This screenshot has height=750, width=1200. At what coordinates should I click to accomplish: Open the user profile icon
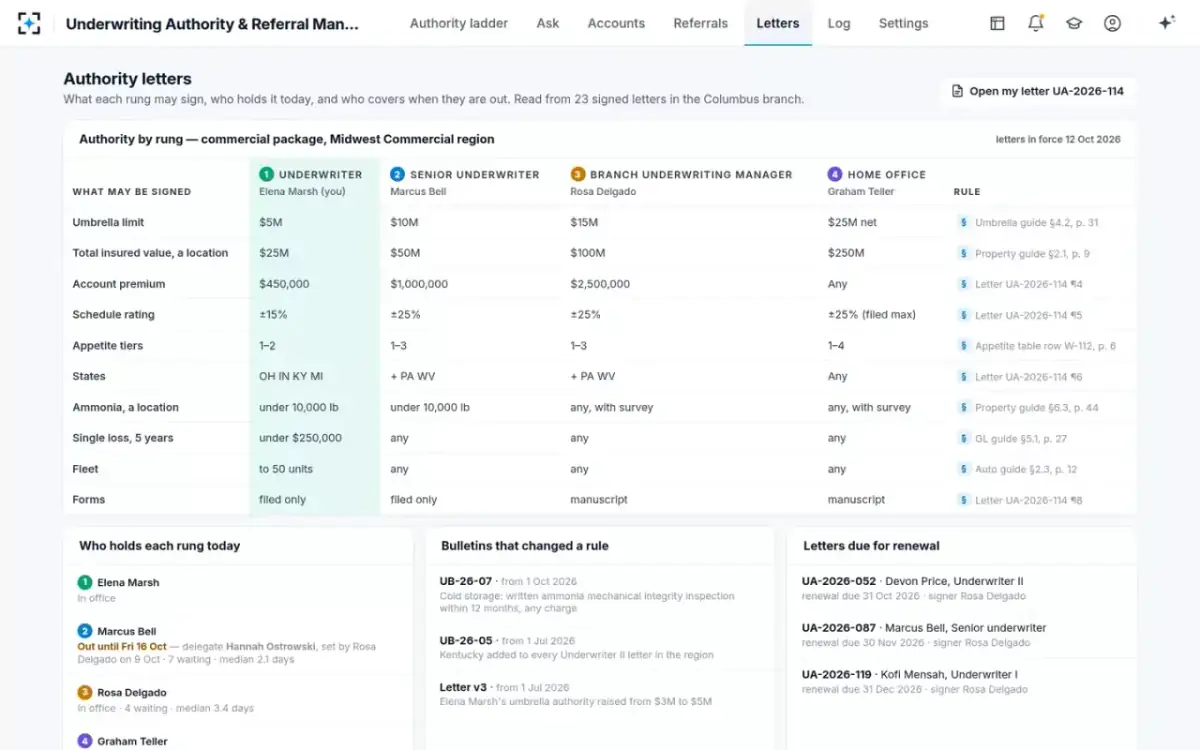click(1112, 23)
